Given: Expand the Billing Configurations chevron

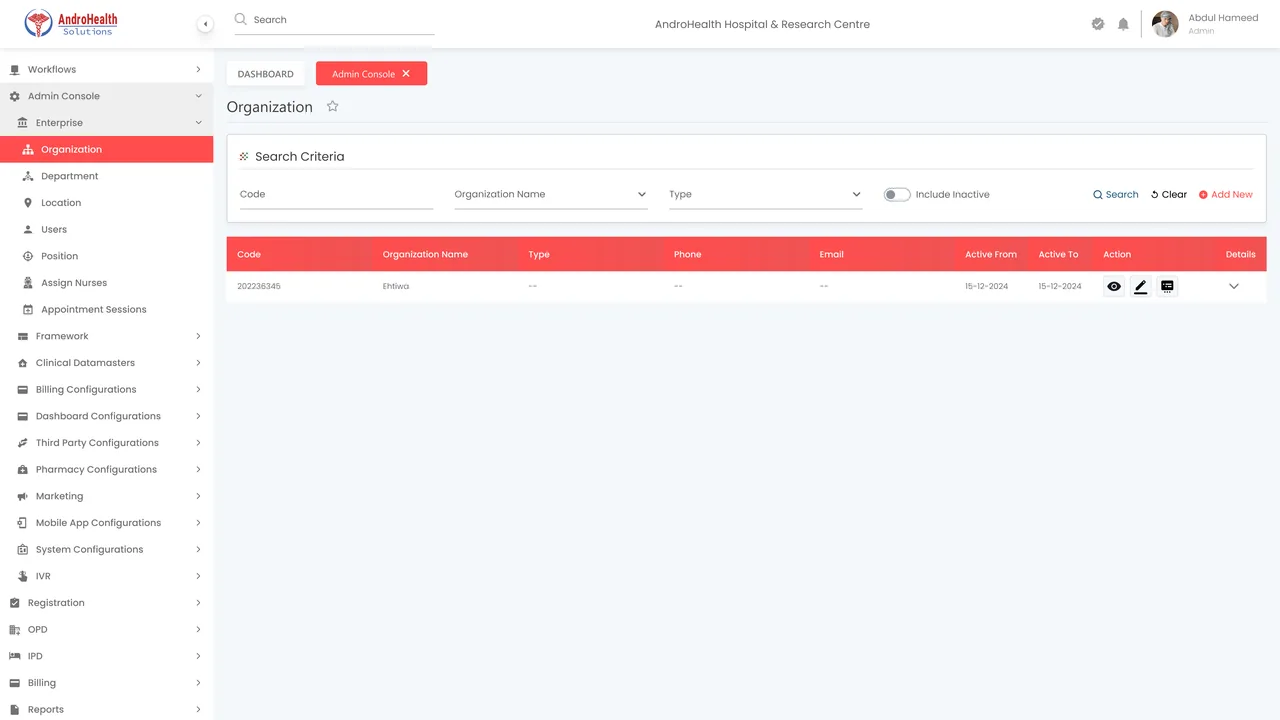Looking at the screenshot, I should [x=198, y=390].
